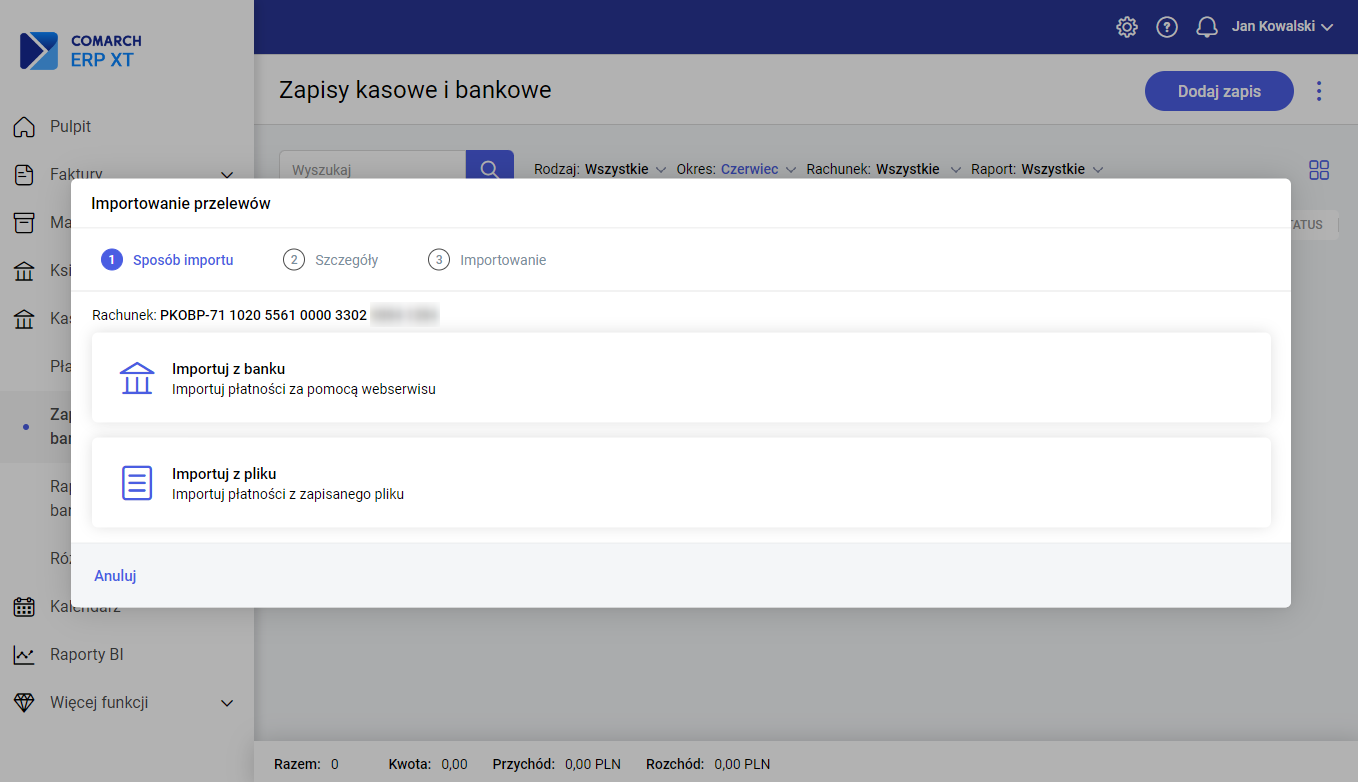Screen dimensions: 1358x782
Task: Open the Raporty BI chart icon
Action: pyautogui.click(x=24, y=655)
